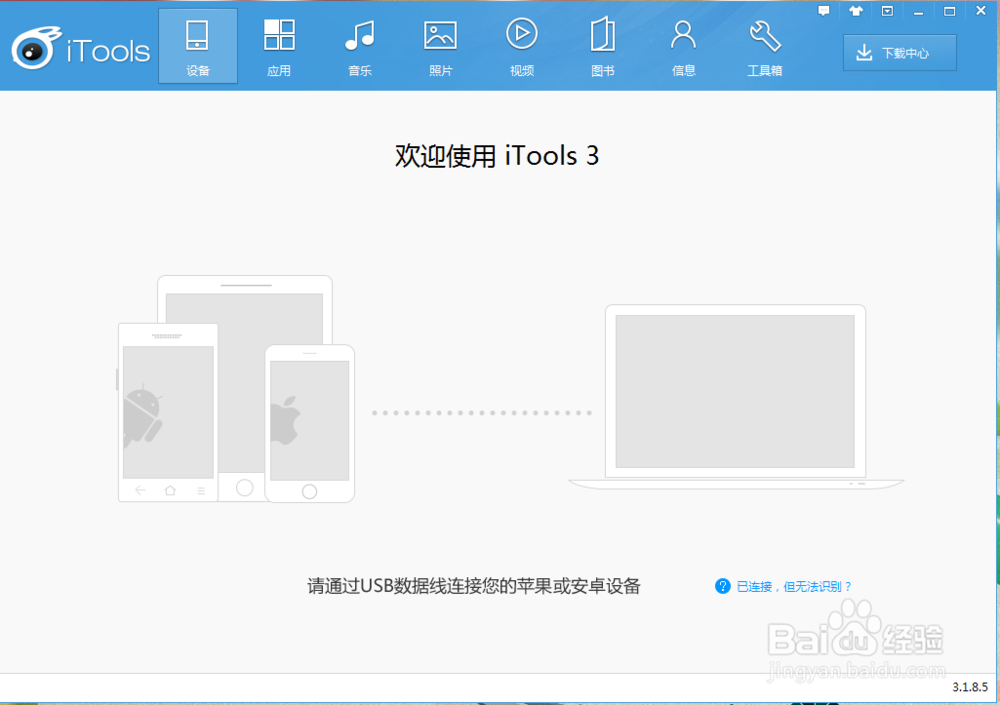The height and width of the screenshot is (705, 1000).
Task: Click the Android phone illustration
Action: (168, 412)
